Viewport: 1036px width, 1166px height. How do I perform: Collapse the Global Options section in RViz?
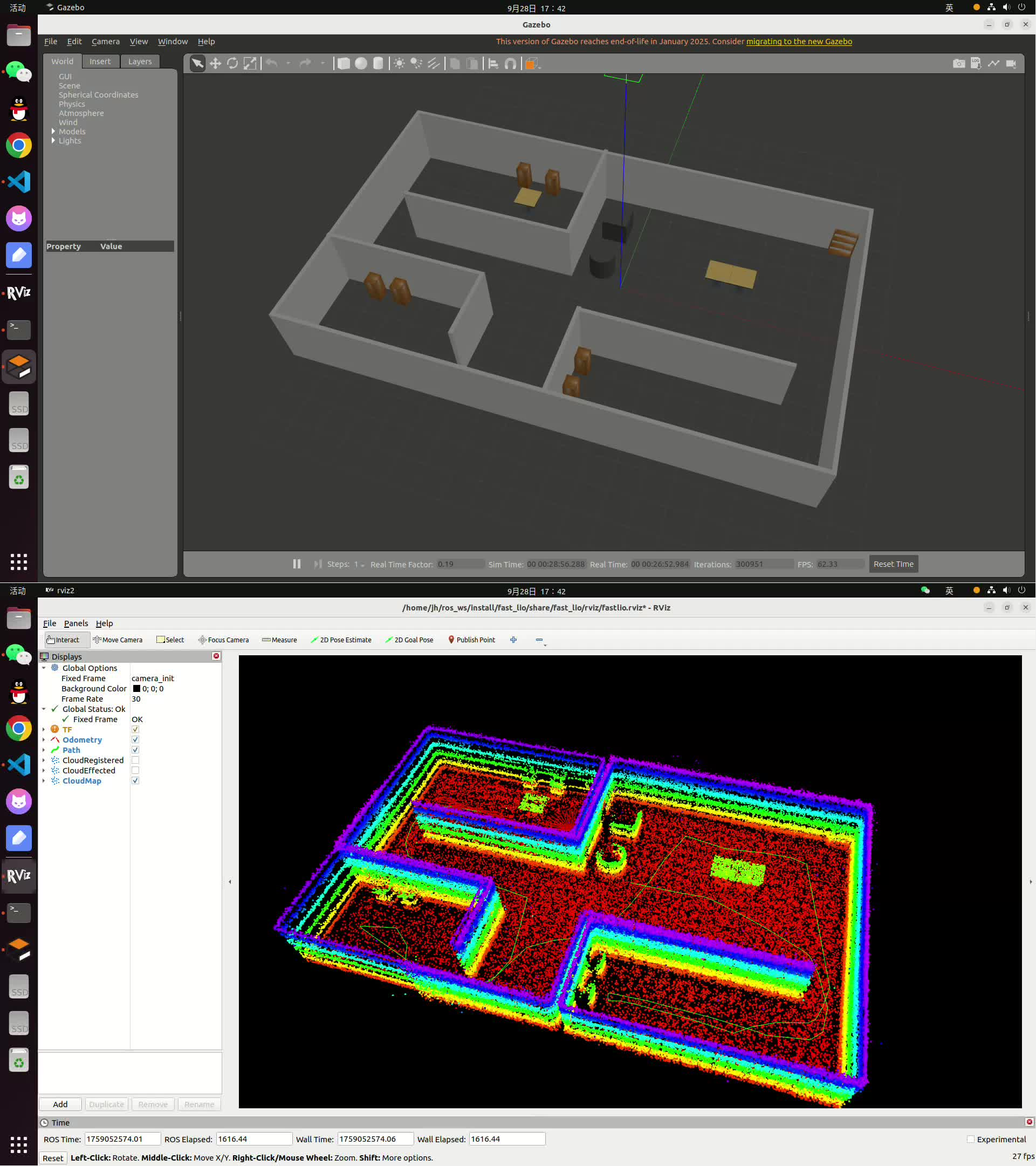(x=44, y=668)
